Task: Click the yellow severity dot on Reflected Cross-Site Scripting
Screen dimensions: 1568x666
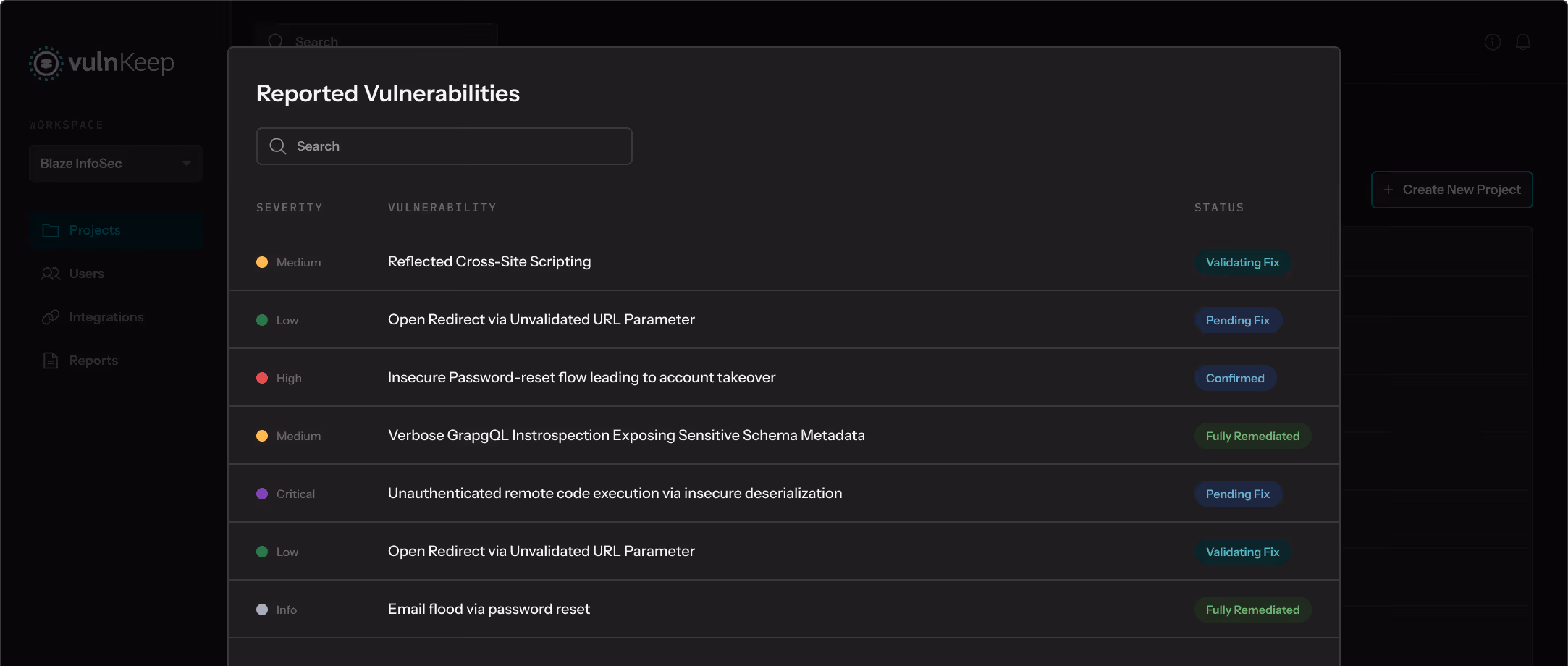Action: 262,262
